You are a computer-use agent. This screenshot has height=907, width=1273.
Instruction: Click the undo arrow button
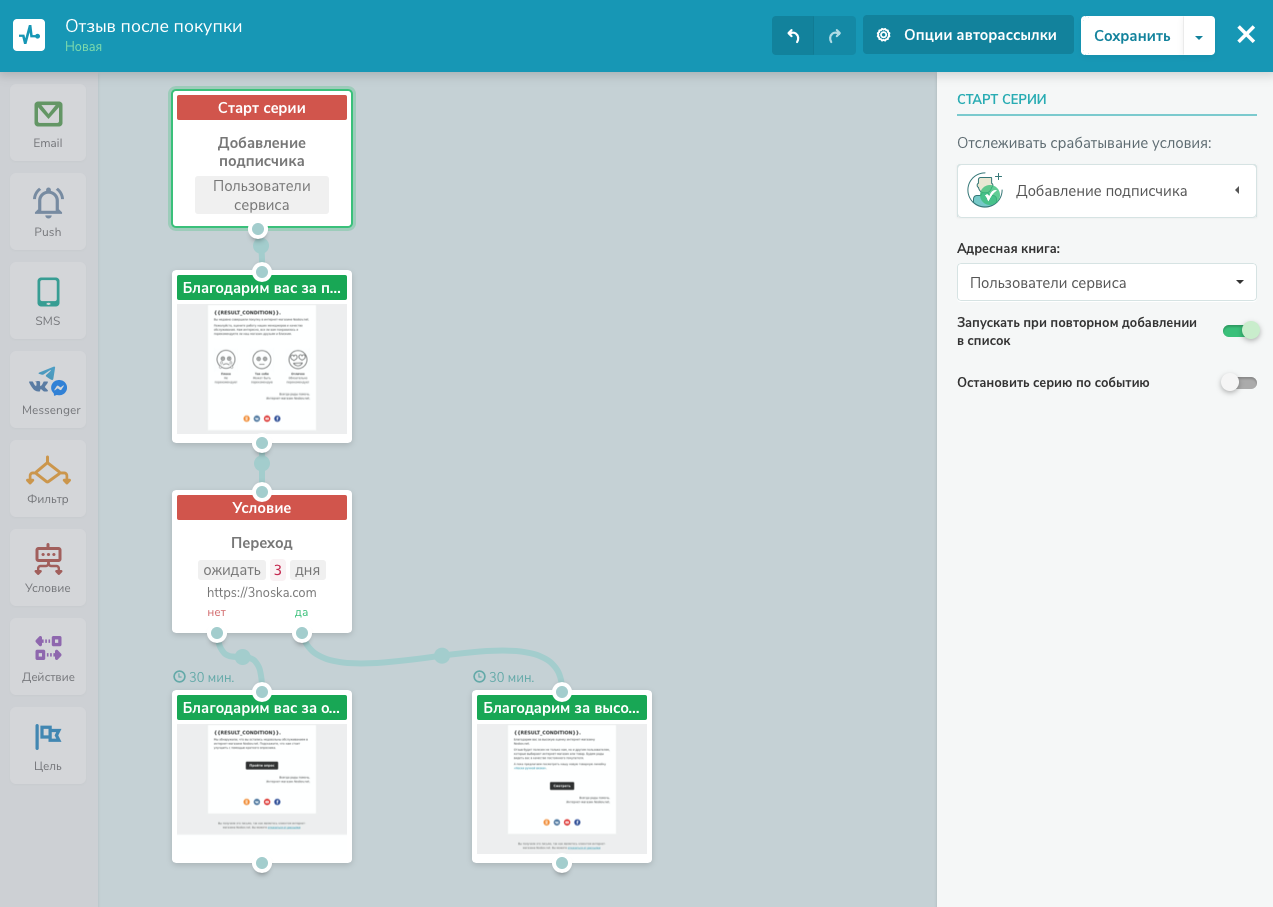[x=793, y=36]
